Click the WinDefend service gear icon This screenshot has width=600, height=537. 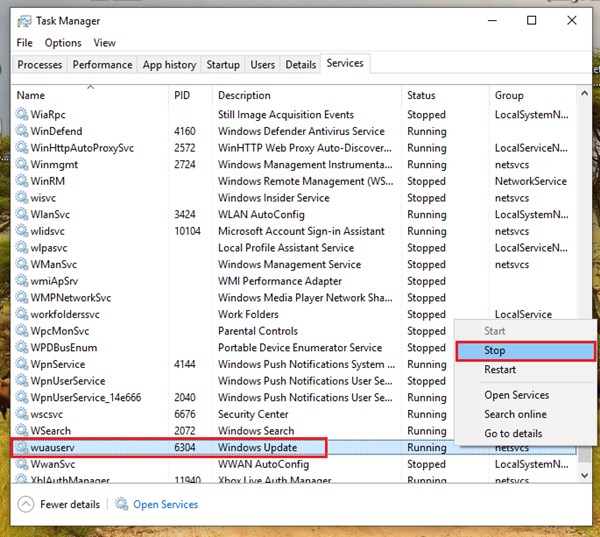22,131
